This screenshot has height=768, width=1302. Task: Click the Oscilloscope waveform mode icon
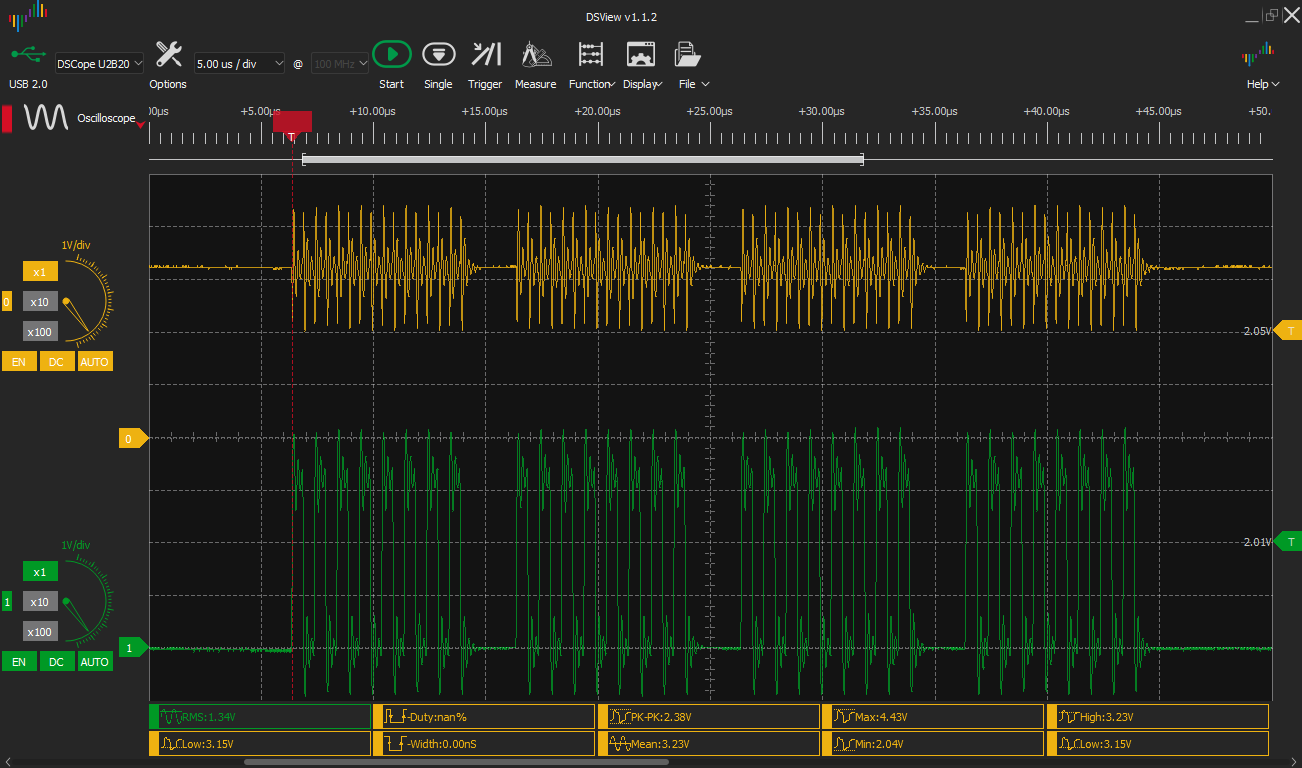[47, 118]
